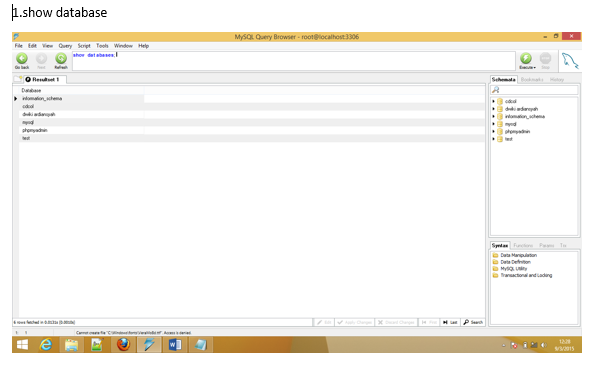
Task: Select the Resultset 1 tab
Action: [x=45, y=80]
